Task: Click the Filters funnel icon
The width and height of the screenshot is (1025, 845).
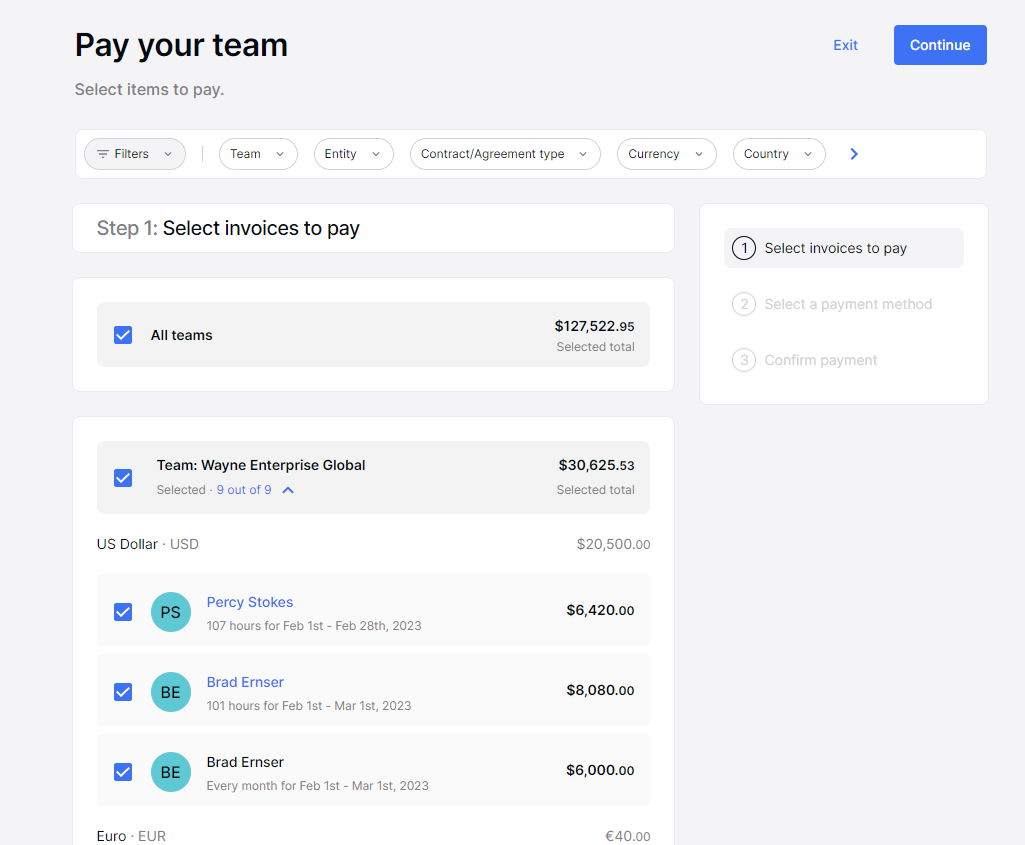Action: 102,154
